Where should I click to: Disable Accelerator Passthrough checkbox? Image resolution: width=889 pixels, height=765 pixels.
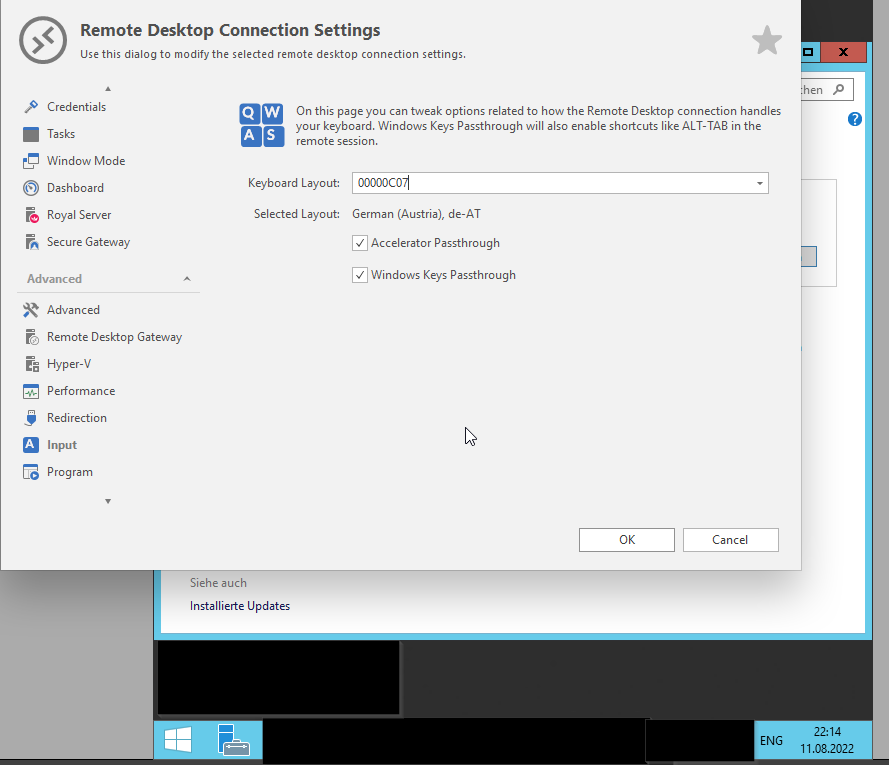tap(360, 243)
